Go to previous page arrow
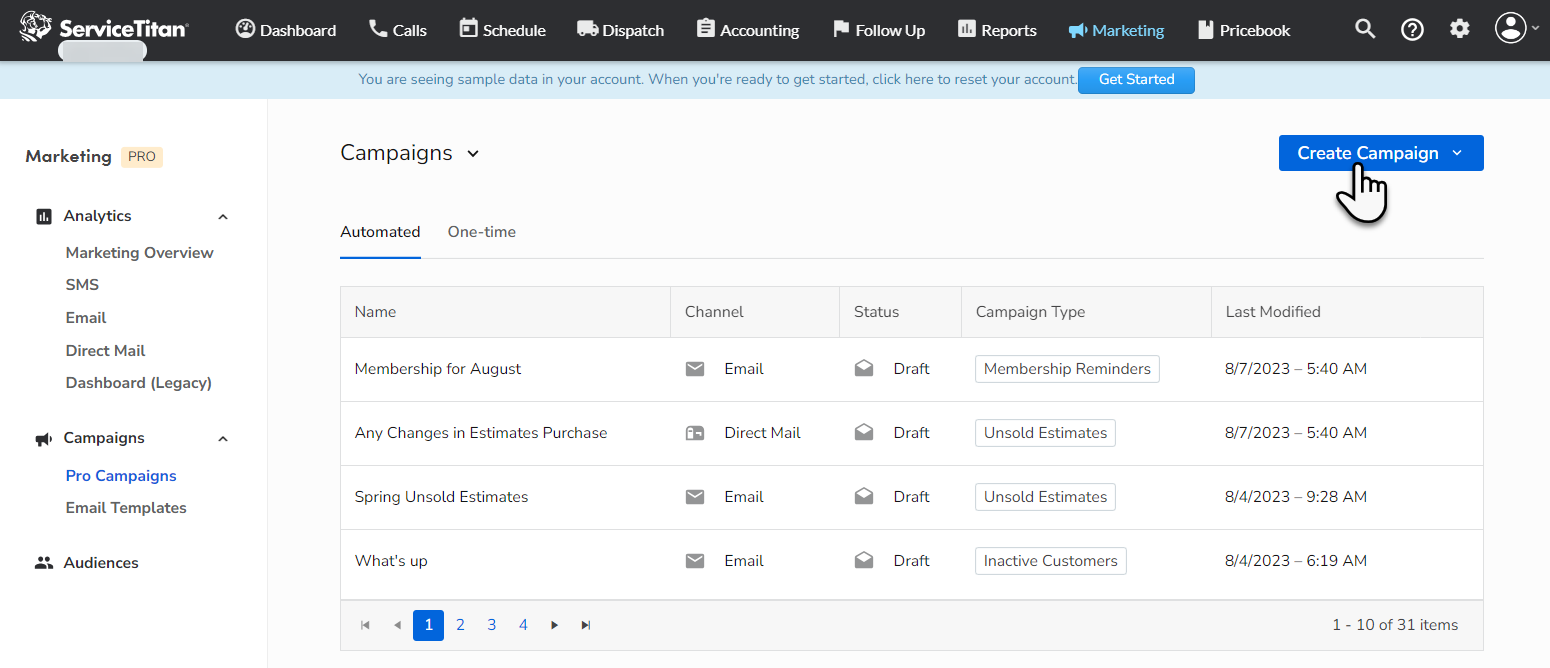The height and width of the screenshot is (668, 1550). point(397,625)
